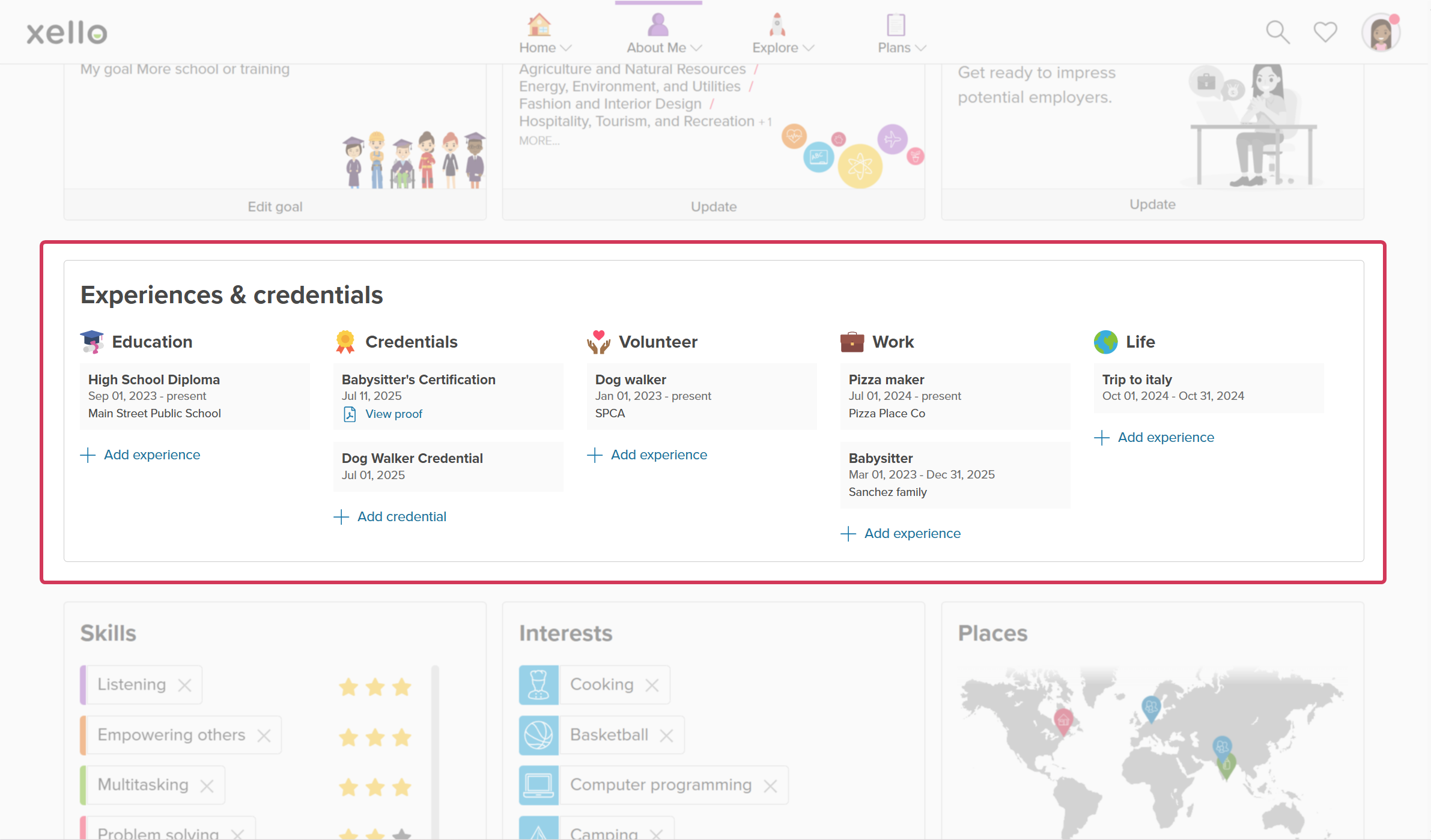Screen dimensions: 1431x840
Task: Click the Education graduation cap icon
Action: point(93,342)
